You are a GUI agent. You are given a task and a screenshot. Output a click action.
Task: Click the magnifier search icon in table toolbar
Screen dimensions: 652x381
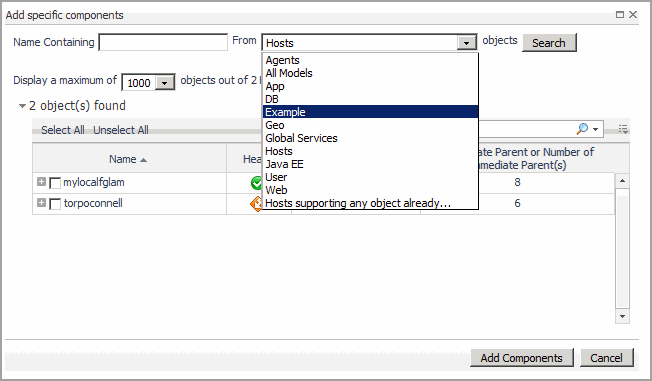pos(582,129)
